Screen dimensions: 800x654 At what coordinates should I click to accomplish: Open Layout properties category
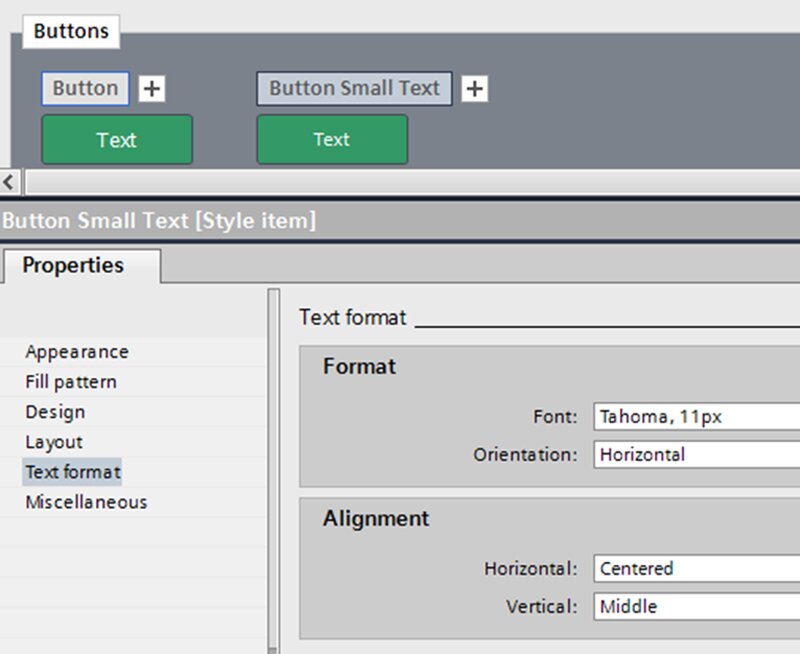point(54,442)
